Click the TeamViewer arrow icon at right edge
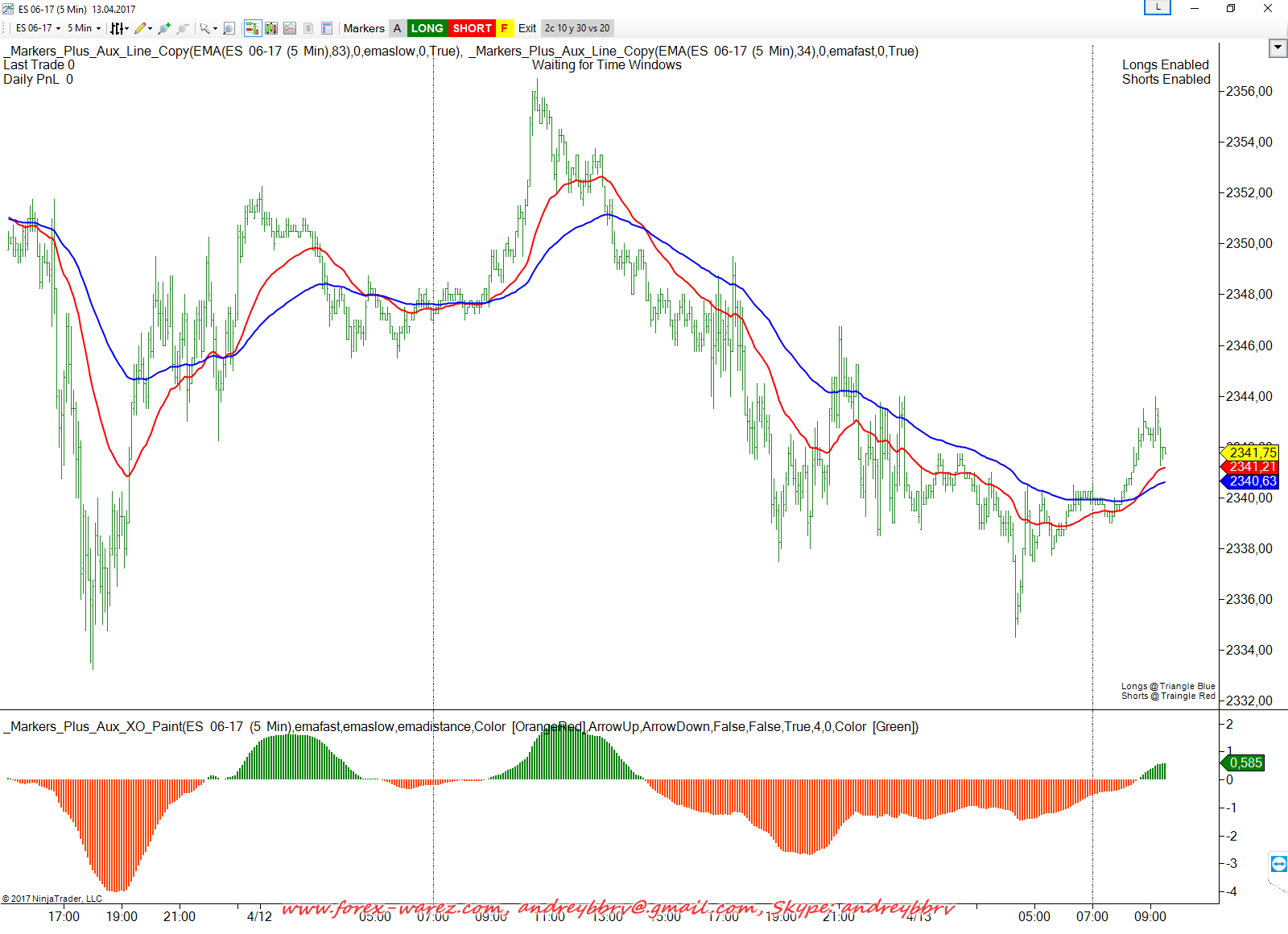1288x934 pixels. (1278, 864)
